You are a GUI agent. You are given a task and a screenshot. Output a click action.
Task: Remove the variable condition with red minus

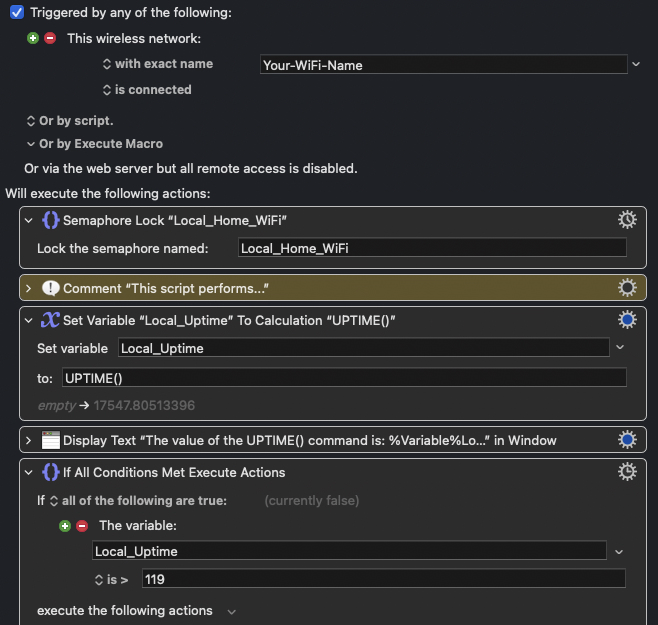click(81, 526)
